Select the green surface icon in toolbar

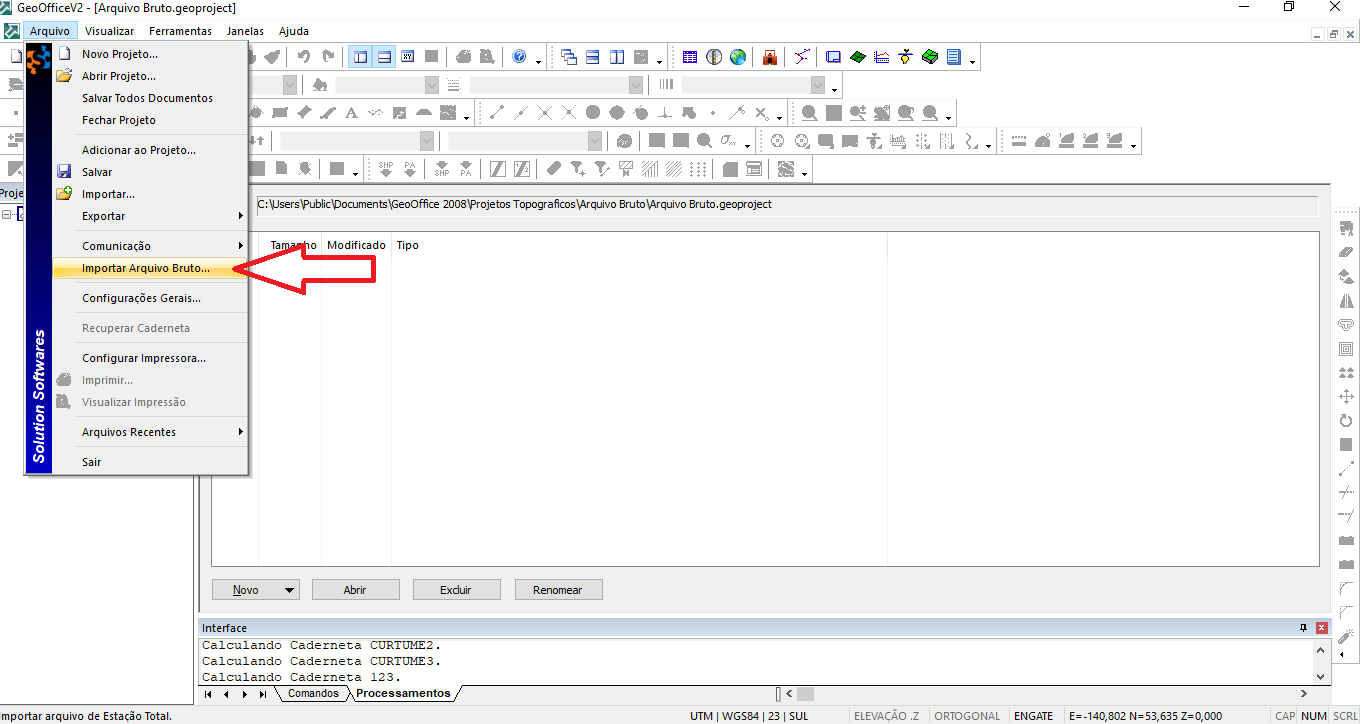pyautogui.click(x=857, y=57)
